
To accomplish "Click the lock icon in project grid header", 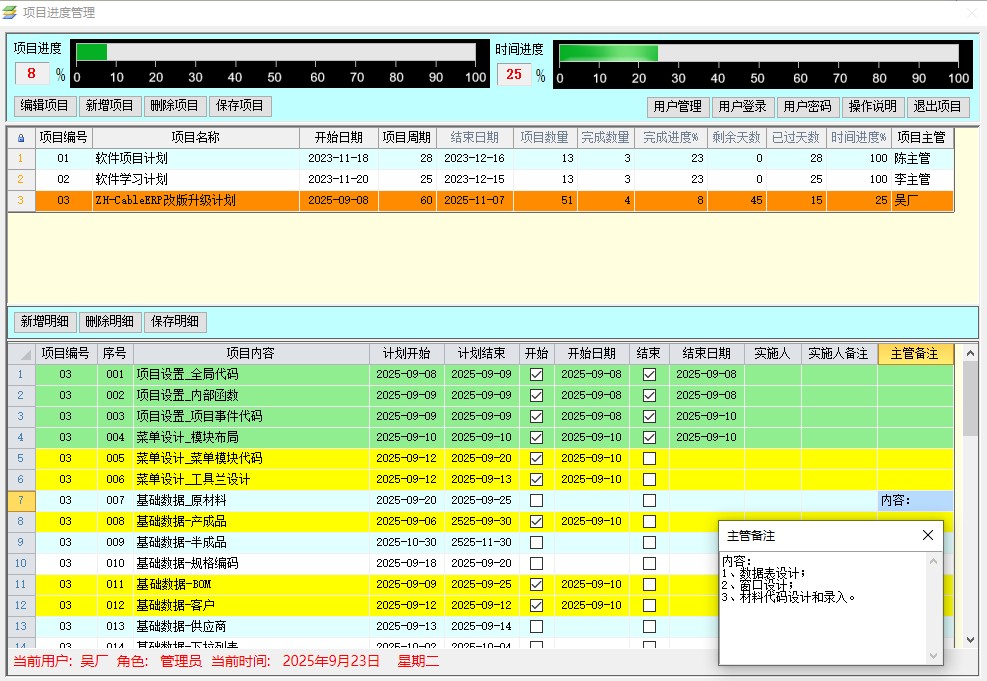I will (21, 138).
